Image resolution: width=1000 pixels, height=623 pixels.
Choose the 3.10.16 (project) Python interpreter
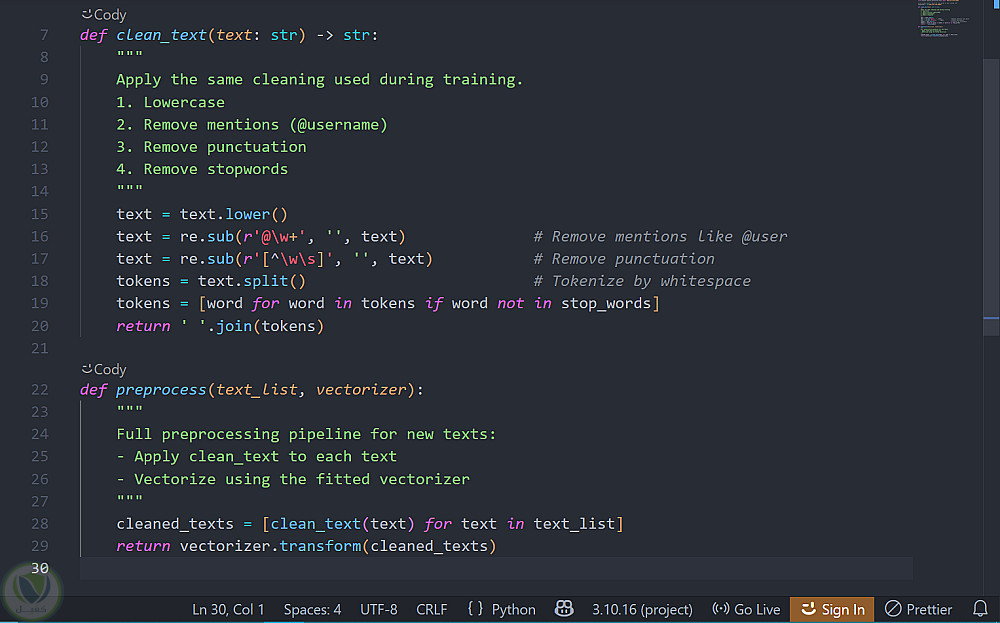pos(642,609)
